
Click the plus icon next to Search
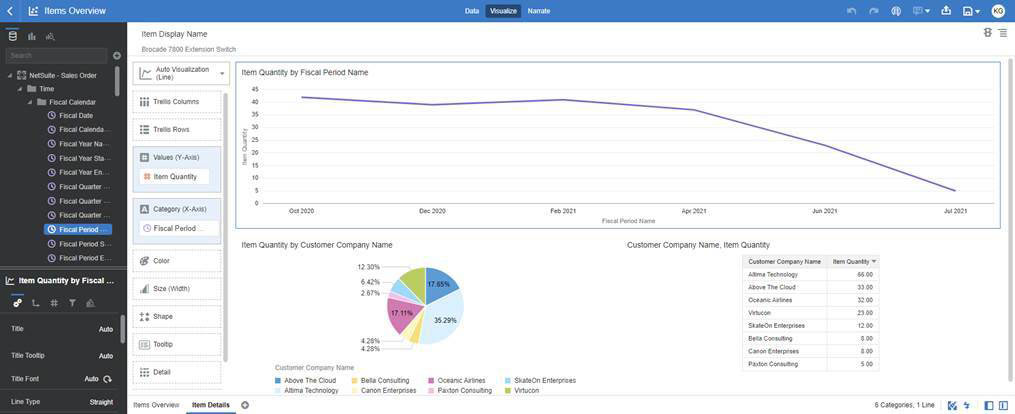(x=117, y=56)
